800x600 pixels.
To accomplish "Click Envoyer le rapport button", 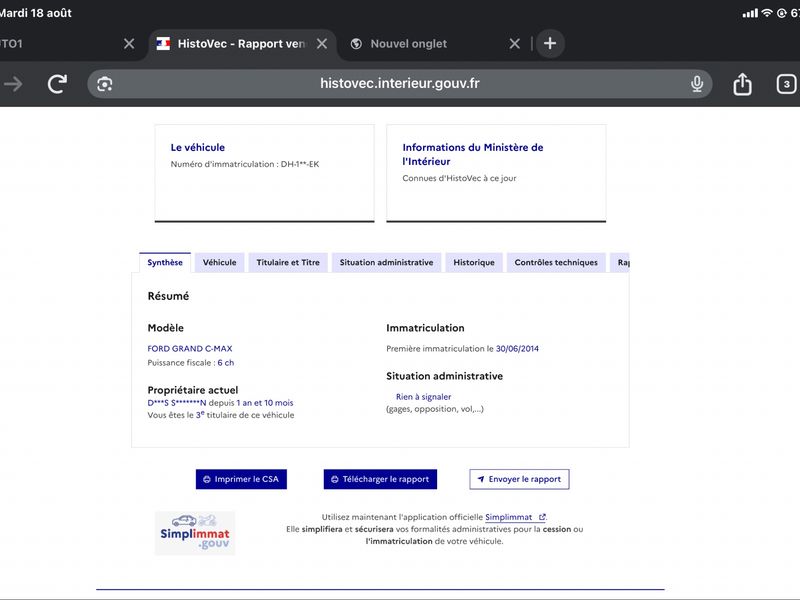I will [x=519, y=479].
